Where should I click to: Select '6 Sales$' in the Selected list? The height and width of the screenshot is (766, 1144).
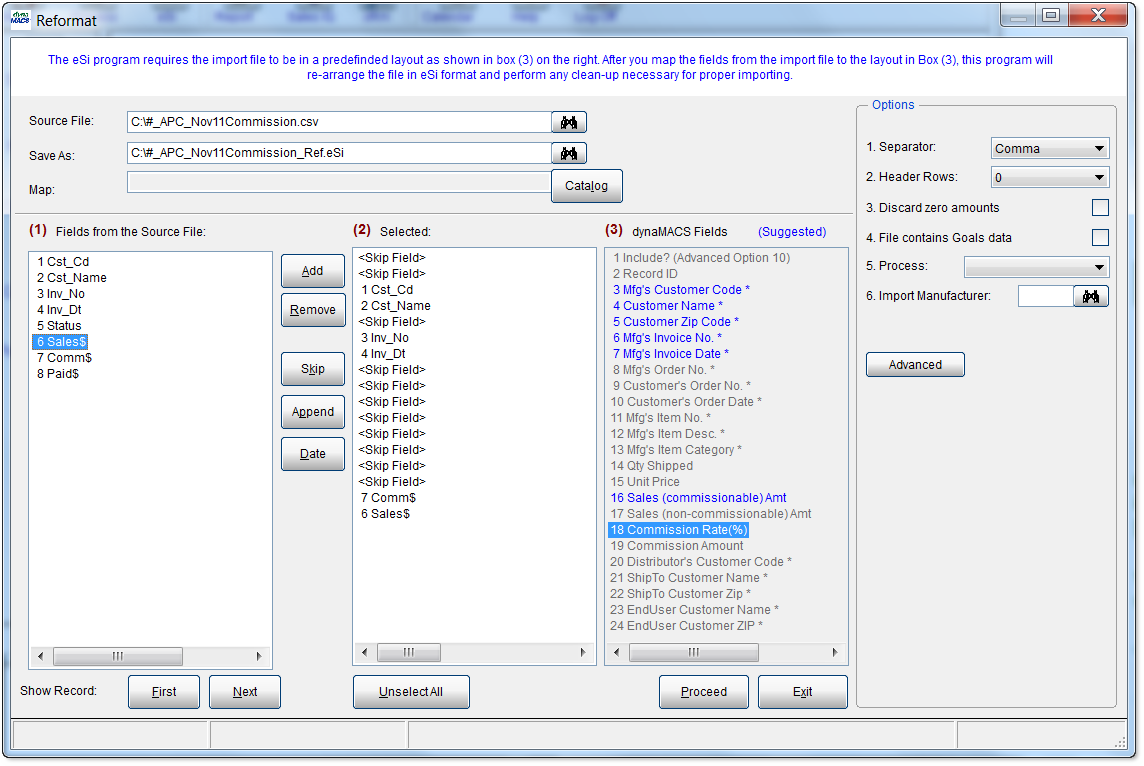point(385,514)
